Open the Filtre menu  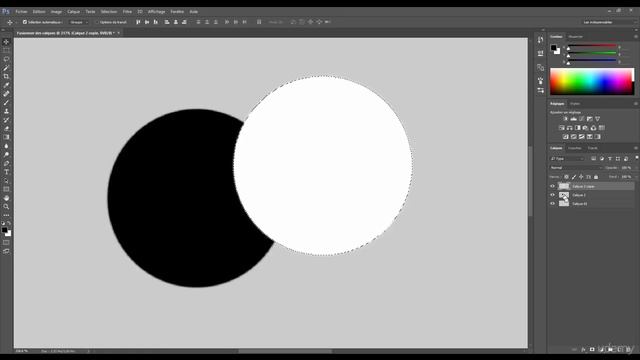tap(127, 12)
